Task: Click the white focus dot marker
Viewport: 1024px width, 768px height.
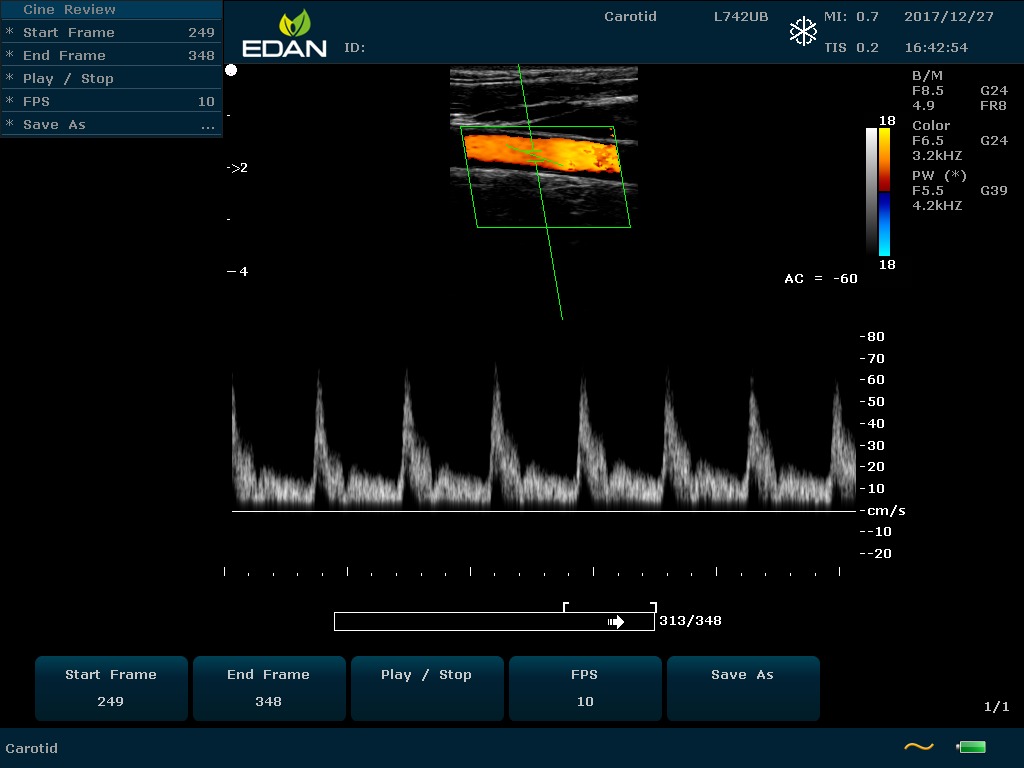Action: (231, 70)
